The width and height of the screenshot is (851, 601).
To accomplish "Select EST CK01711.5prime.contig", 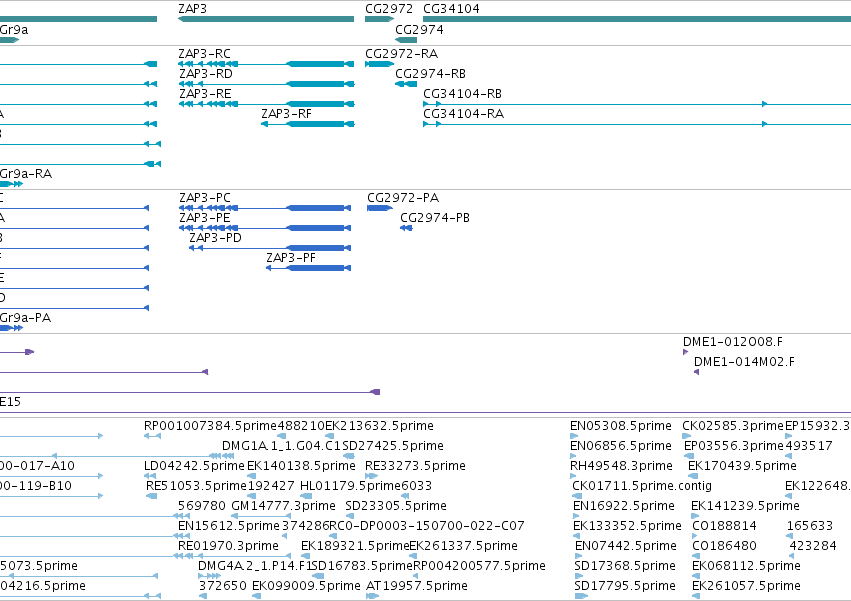I will click(642, 486).
